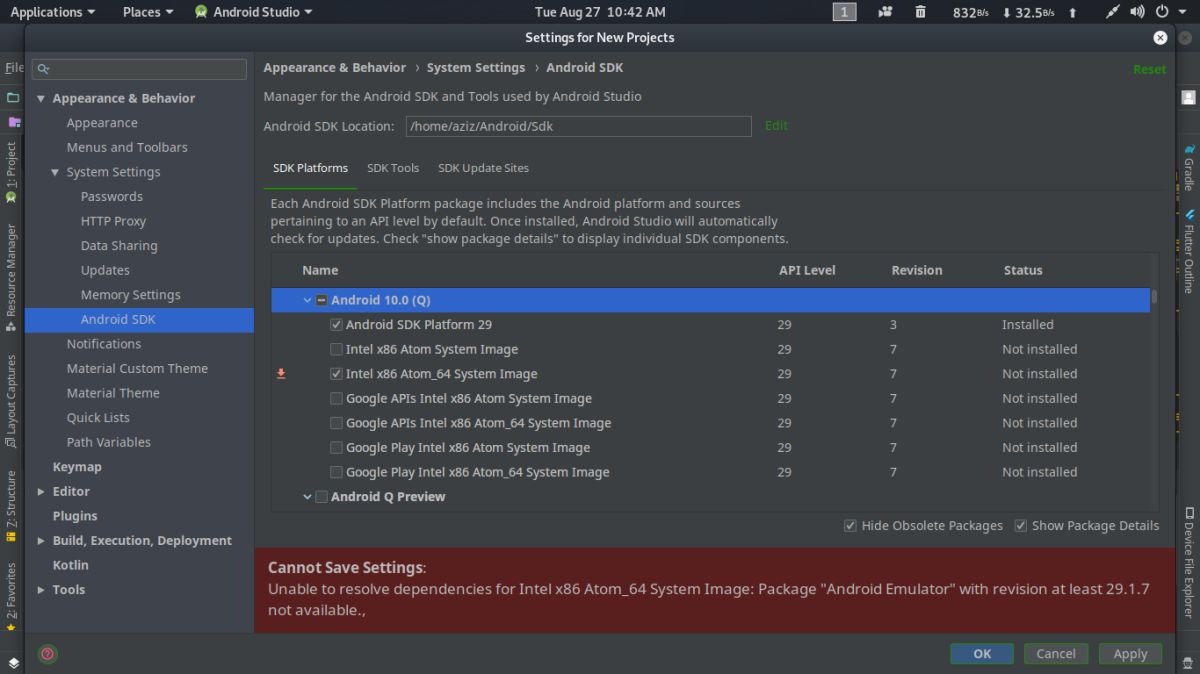Open Keymap settings page

point(77,467)
